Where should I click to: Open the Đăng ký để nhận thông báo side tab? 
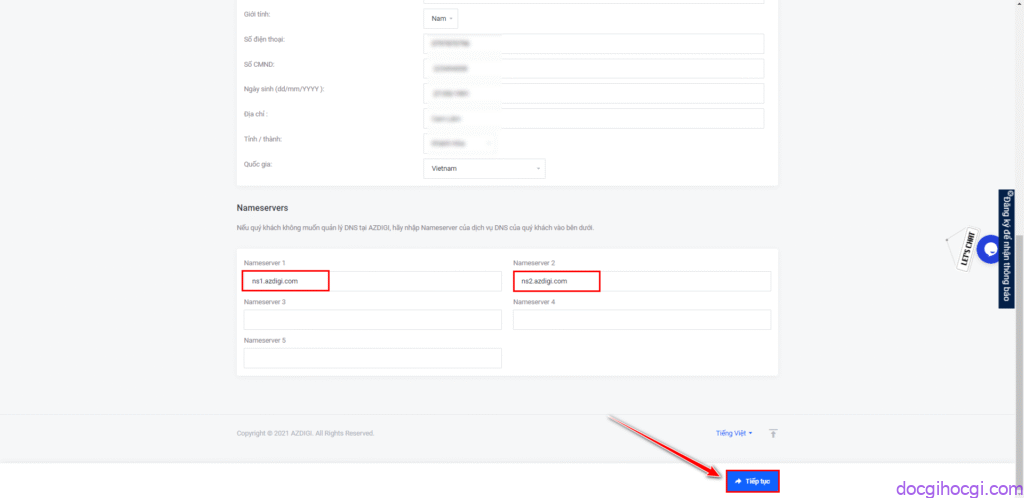(x=1006, y=249)
